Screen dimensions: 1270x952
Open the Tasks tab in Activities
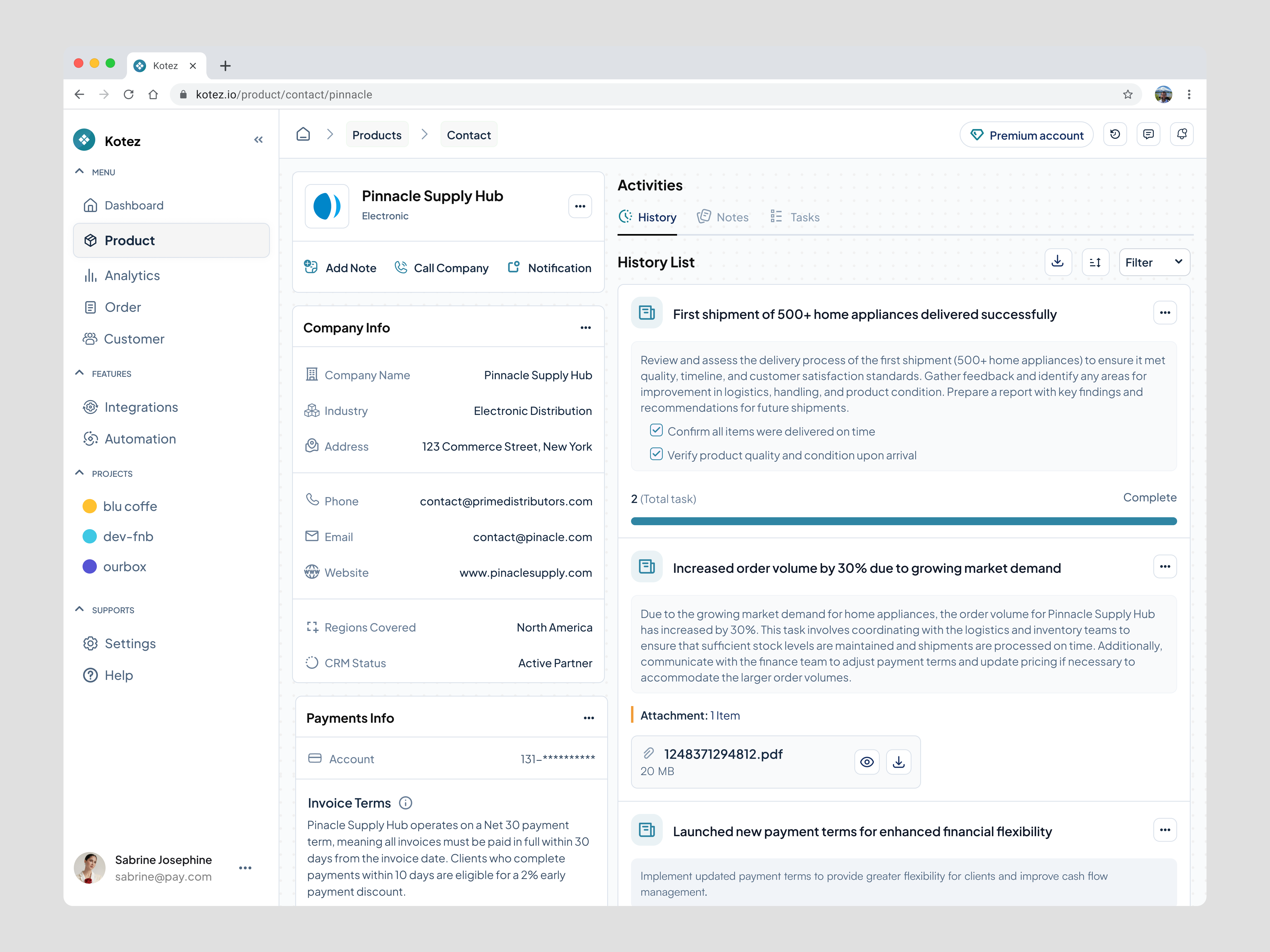point(795,217)
